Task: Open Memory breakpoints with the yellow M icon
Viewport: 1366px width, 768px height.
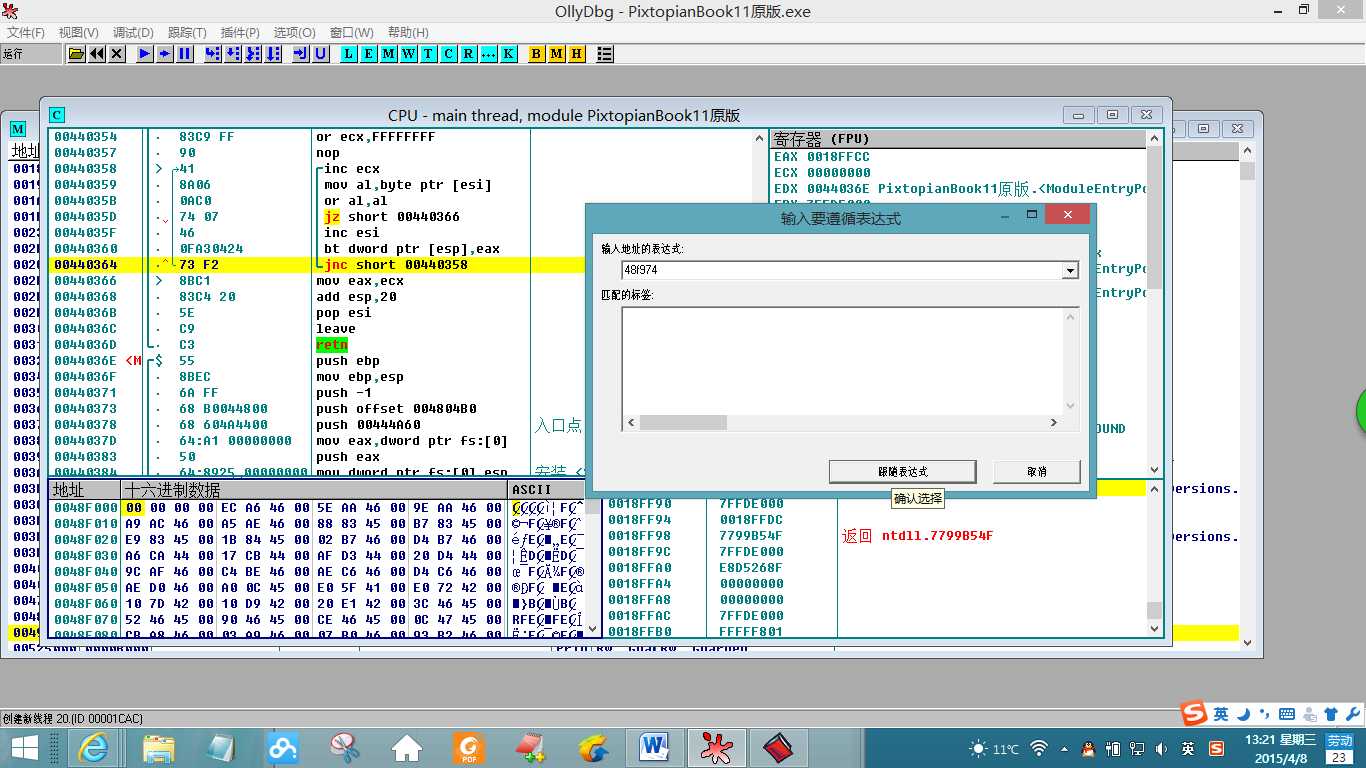Action: click(557, 54)
